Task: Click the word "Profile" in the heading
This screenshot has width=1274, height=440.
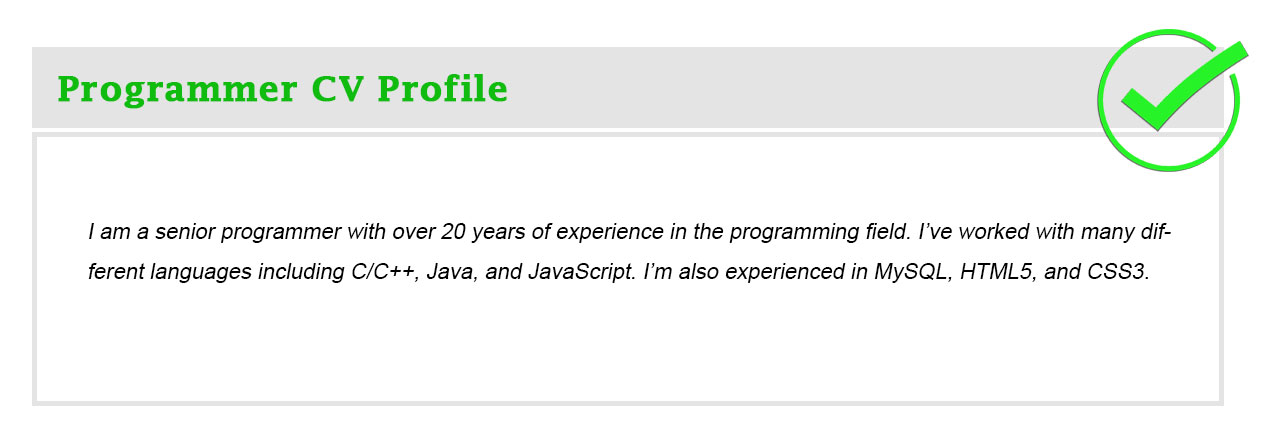Action: 441,89
